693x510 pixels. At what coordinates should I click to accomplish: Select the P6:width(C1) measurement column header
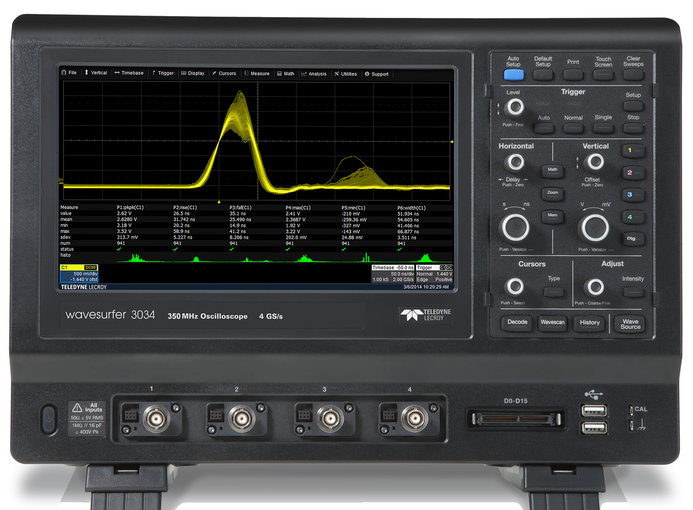point(411,208)
